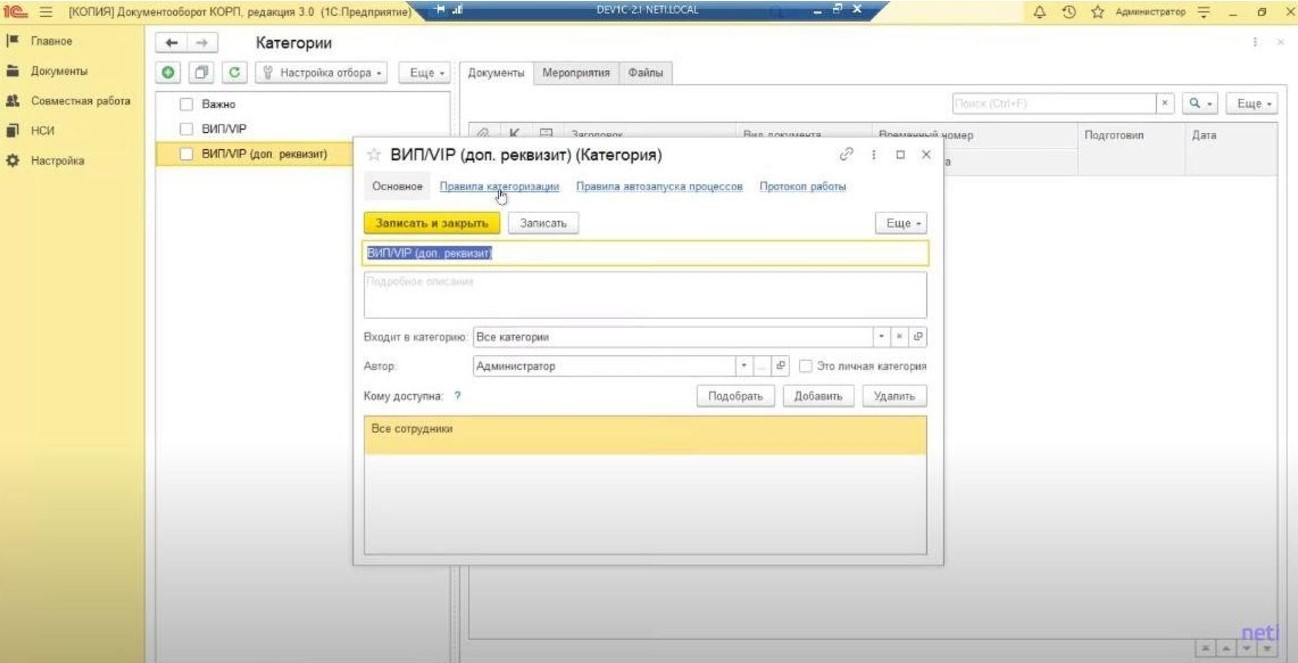
Task: Switch to the Мероприятия tab
Action: (x=575, y=73)
